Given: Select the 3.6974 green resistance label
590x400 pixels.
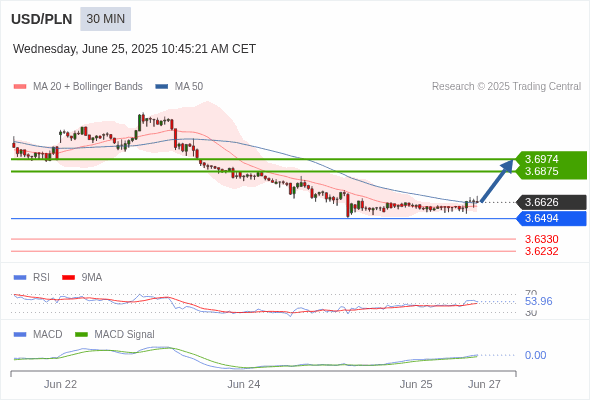Looking at the screenshot, I should (x=542, y=159).
